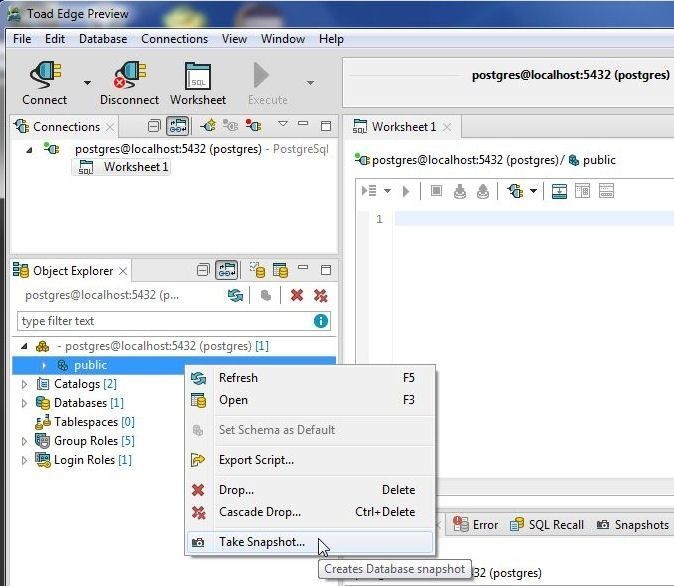This screenshot has width=674, height=586.
Task: Click the commit icon in worksheet toolbar
Action: pyautogui.click(x=460, y=191)
